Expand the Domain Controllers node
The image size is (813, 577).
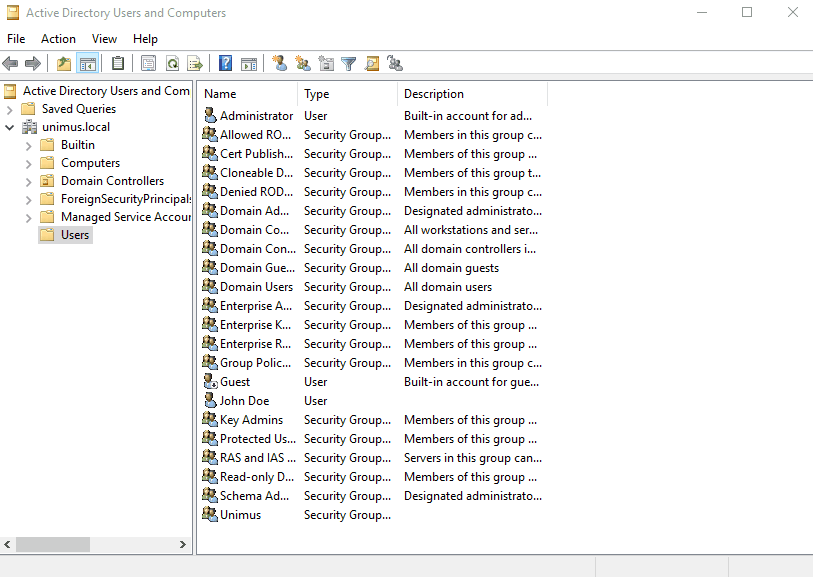coord(29,181)
